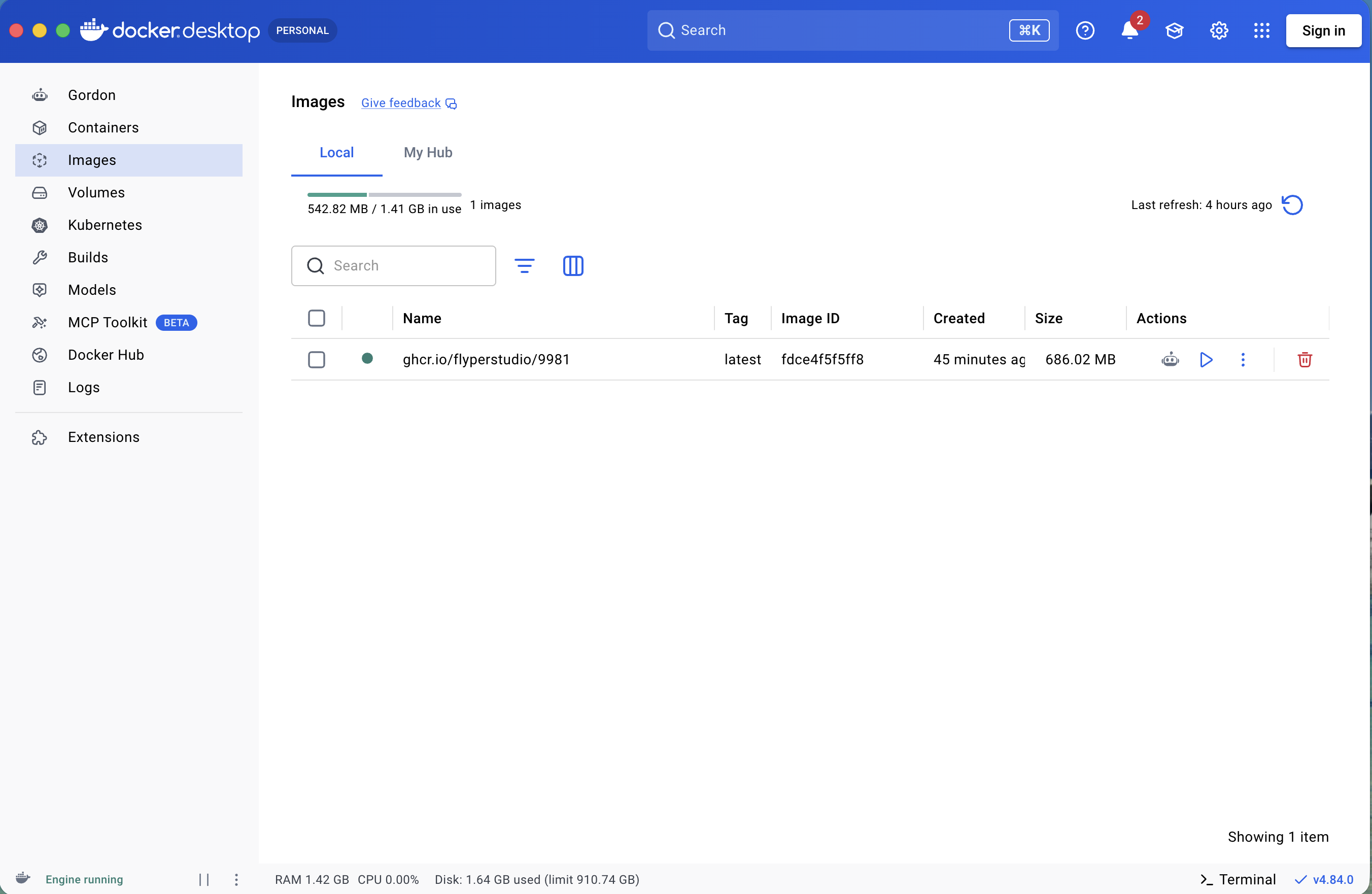This screenshot has width=1372, height=894.
Task: Click the Give feedback link
Action: coord(409,103)
